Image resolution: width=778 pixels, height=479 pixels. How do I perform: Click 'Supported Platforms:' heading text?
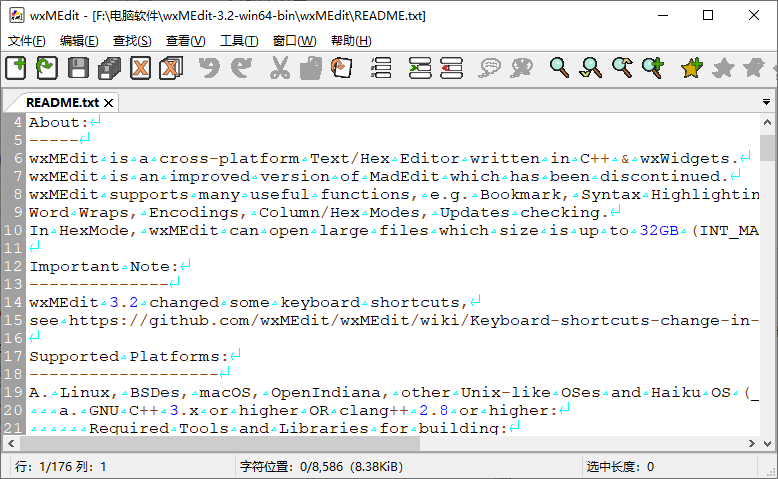[129, 357]
